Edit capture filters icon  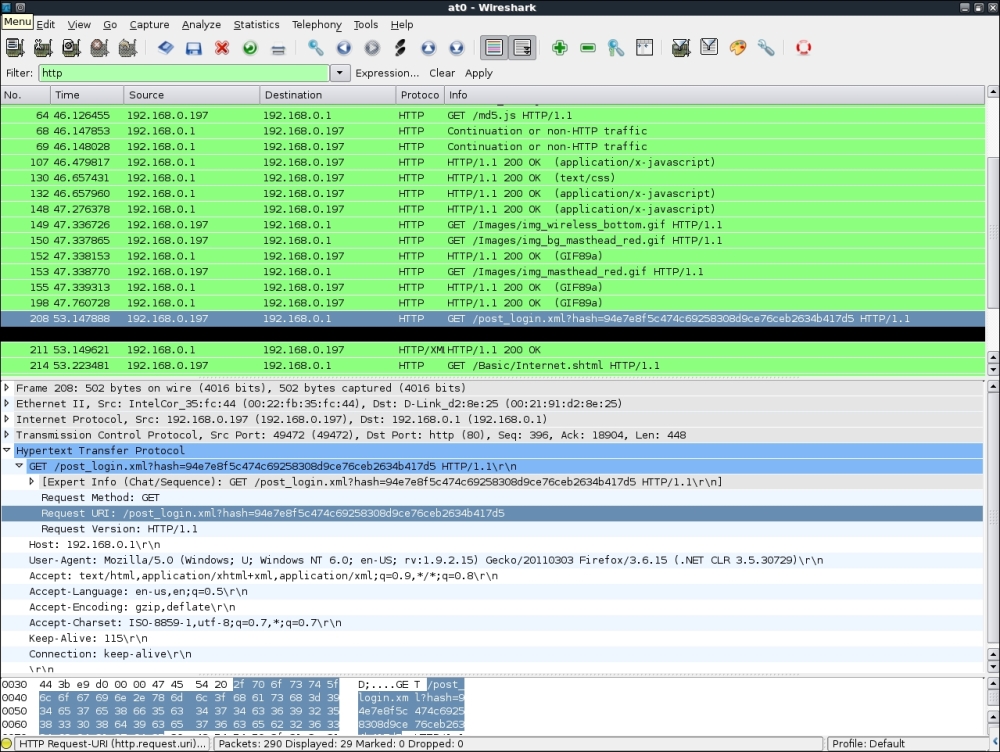pyautogui.click(x=681, y=48)
